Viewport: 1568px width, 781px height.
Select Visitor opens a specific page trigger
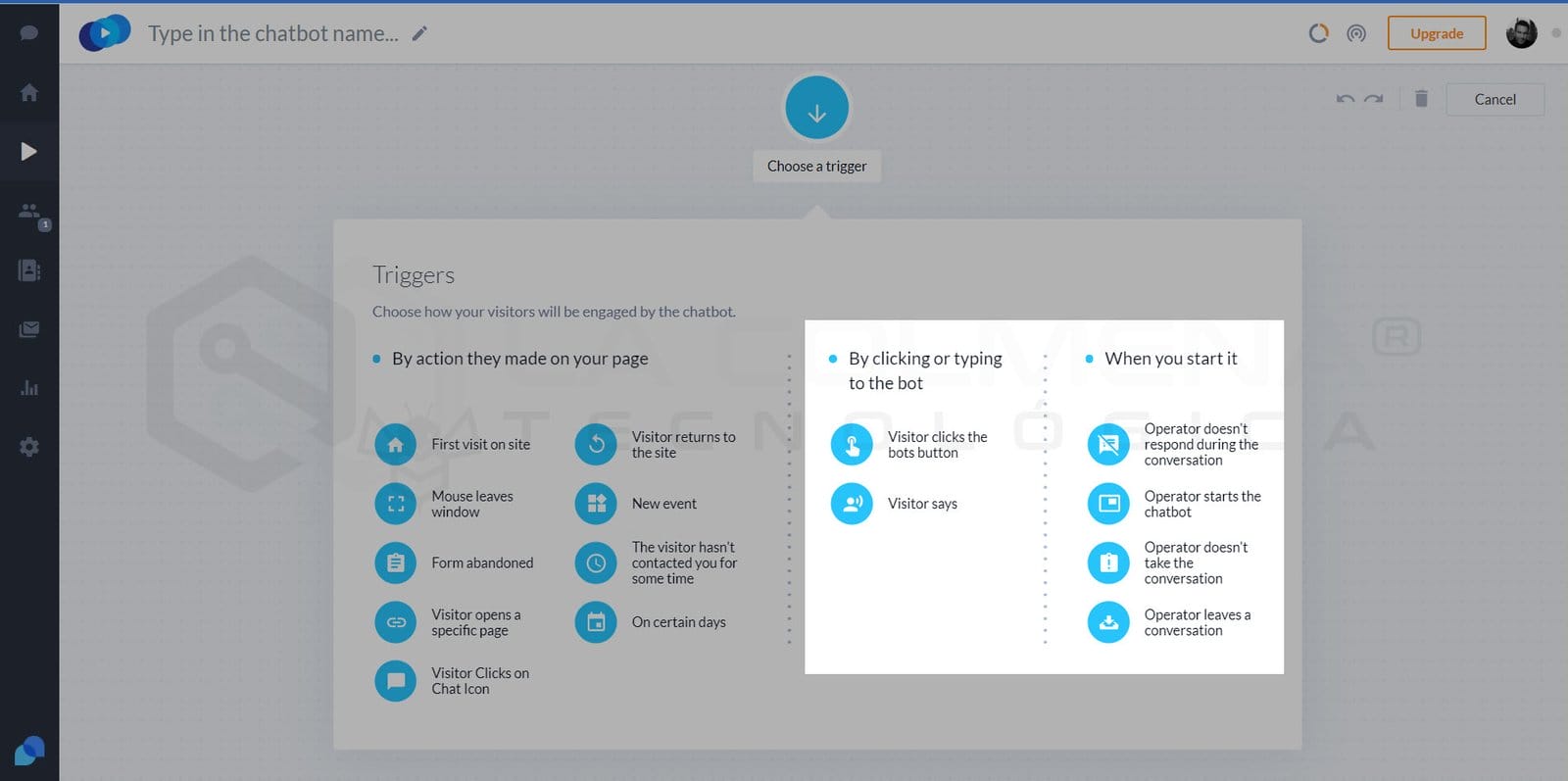tap(449, 622)
